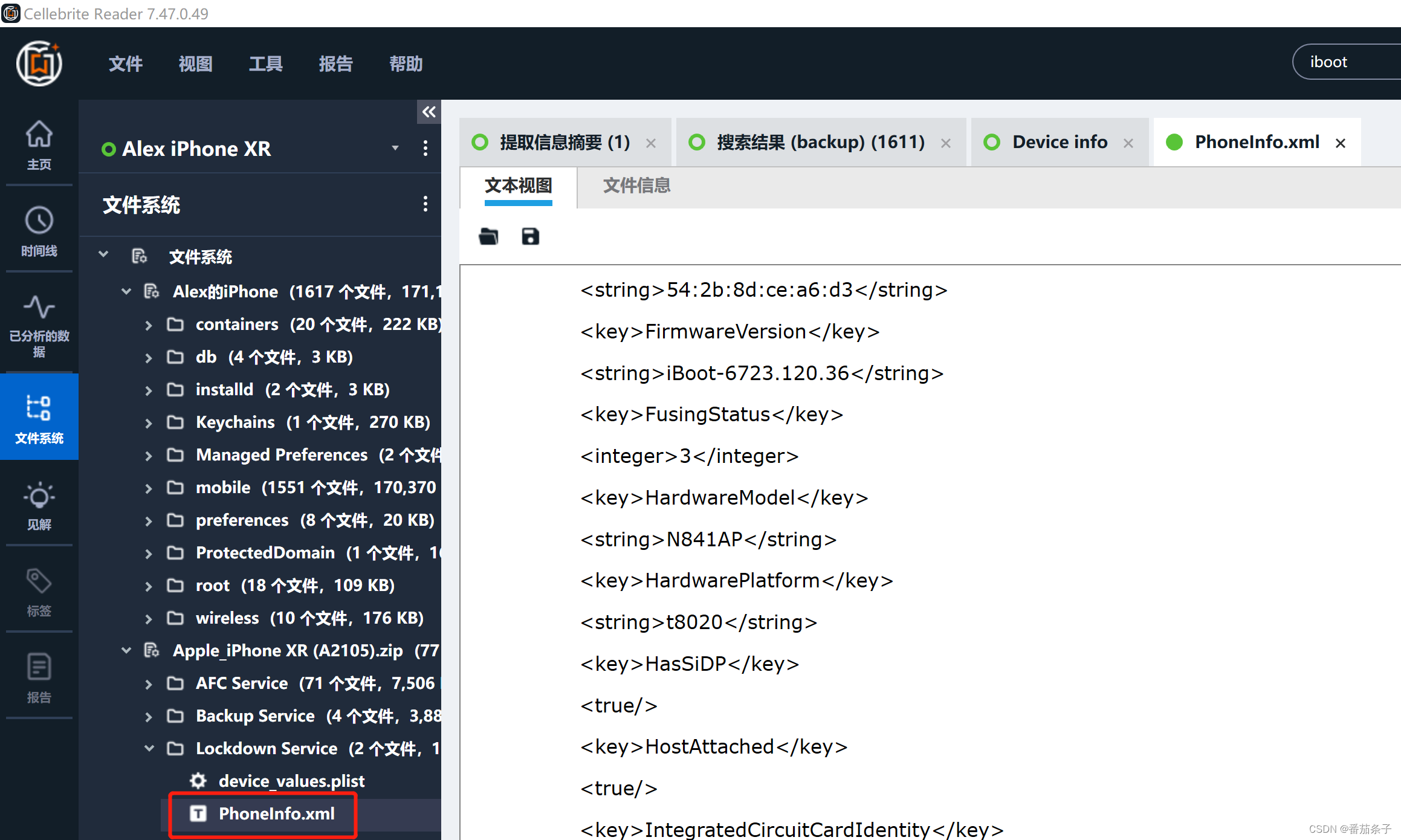The width and height of the screenshot is (1401, 840).
Task: Click the 54:2b:8d:ce:a6:d3 string line
Action: point(764,290)
